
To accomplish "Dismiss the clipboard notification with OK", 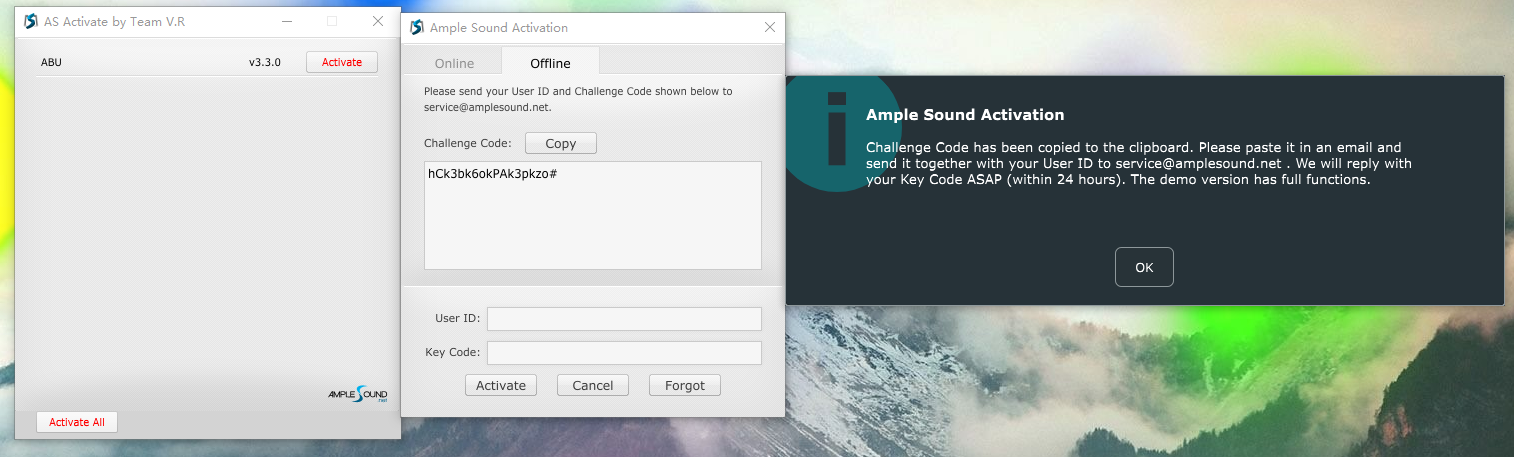I will [1144, 267].
